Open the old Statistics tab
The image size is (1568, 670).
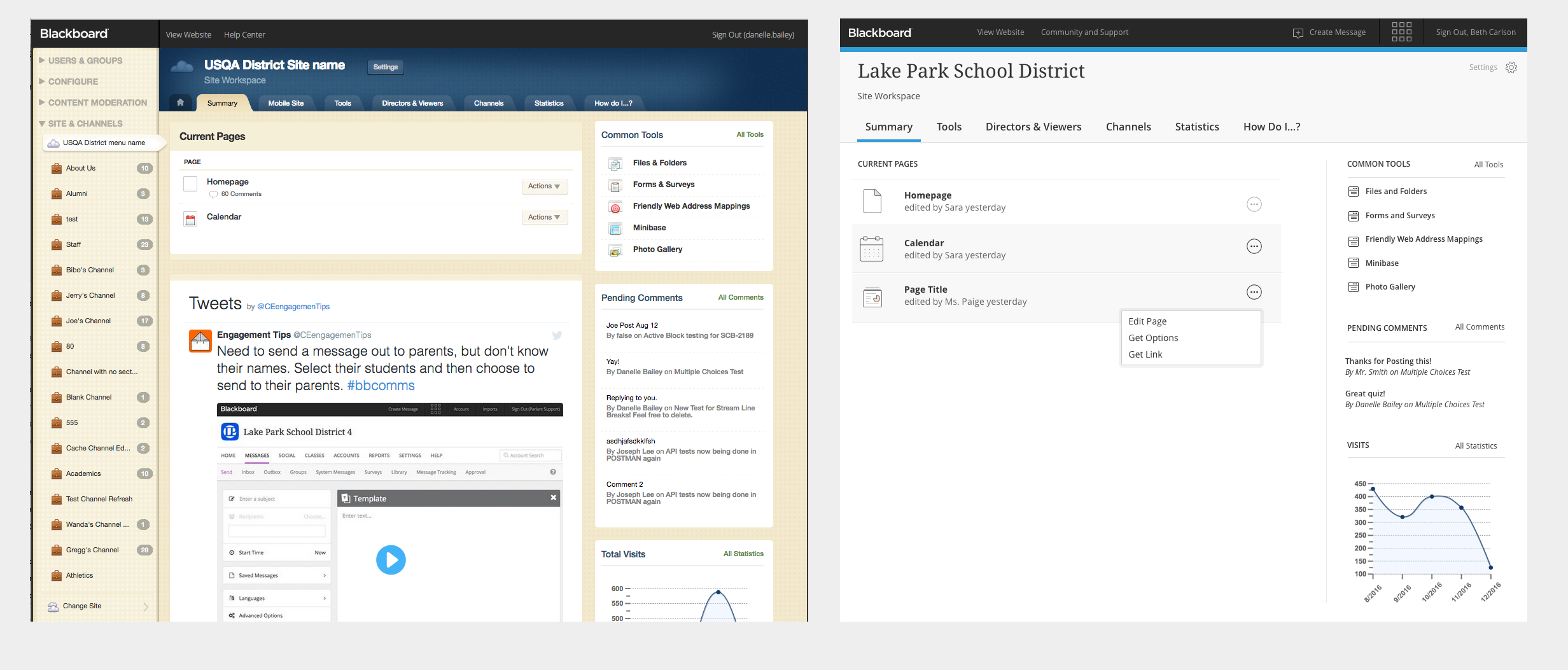(549, 103)
